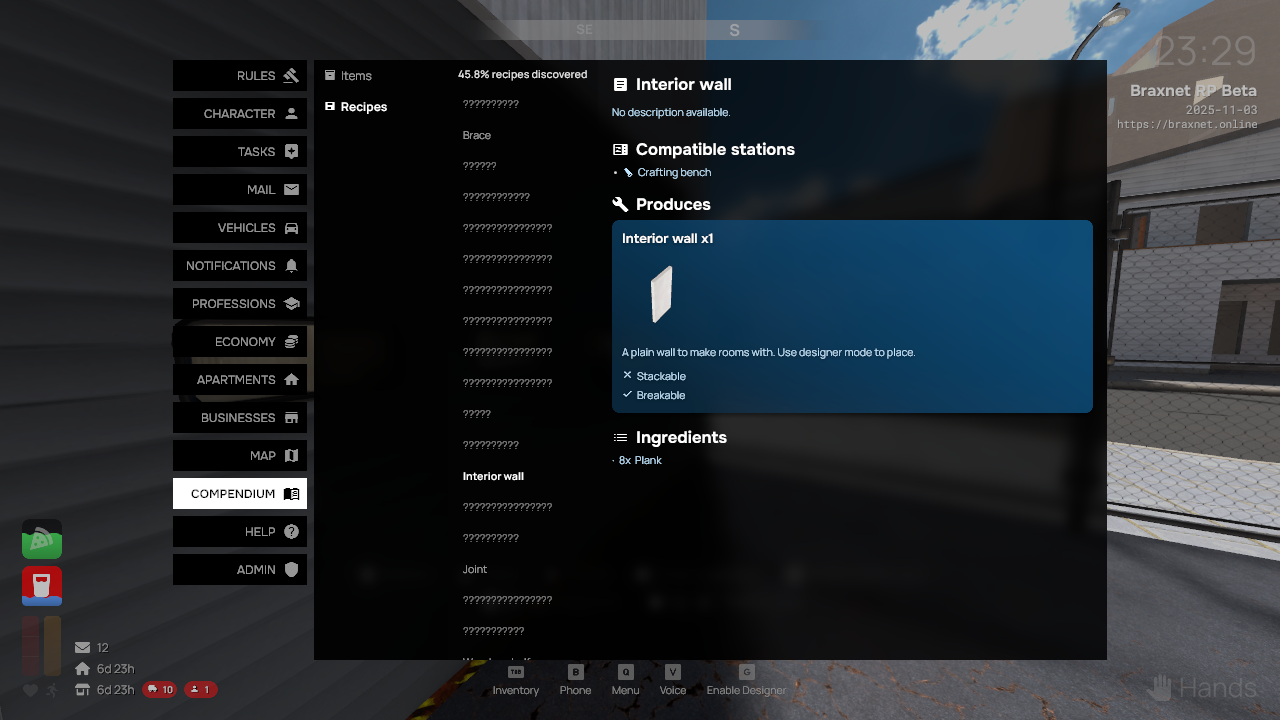This screenshot has height=720, width=1280.
Task: Click the Interior wall item thumbnail
Action: tap(661, 294)
